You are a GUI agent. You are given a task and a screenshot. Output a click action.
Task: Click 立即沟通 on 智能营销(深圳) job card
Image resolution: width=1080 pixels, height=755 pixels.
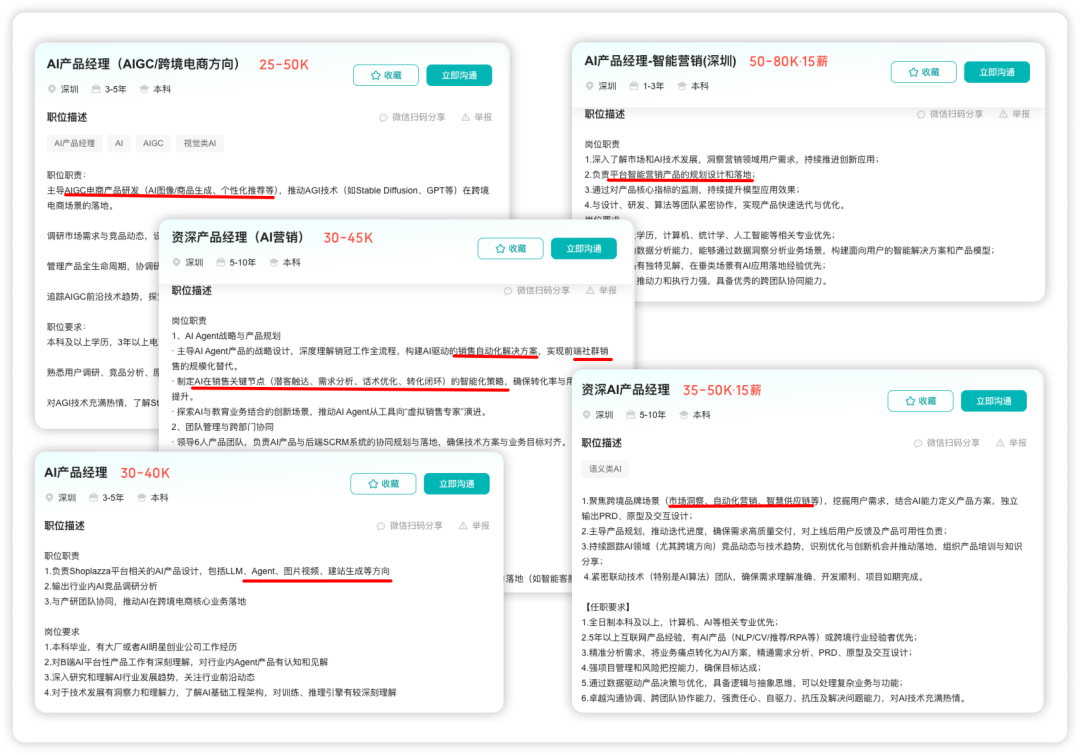[x=997, y=72]
